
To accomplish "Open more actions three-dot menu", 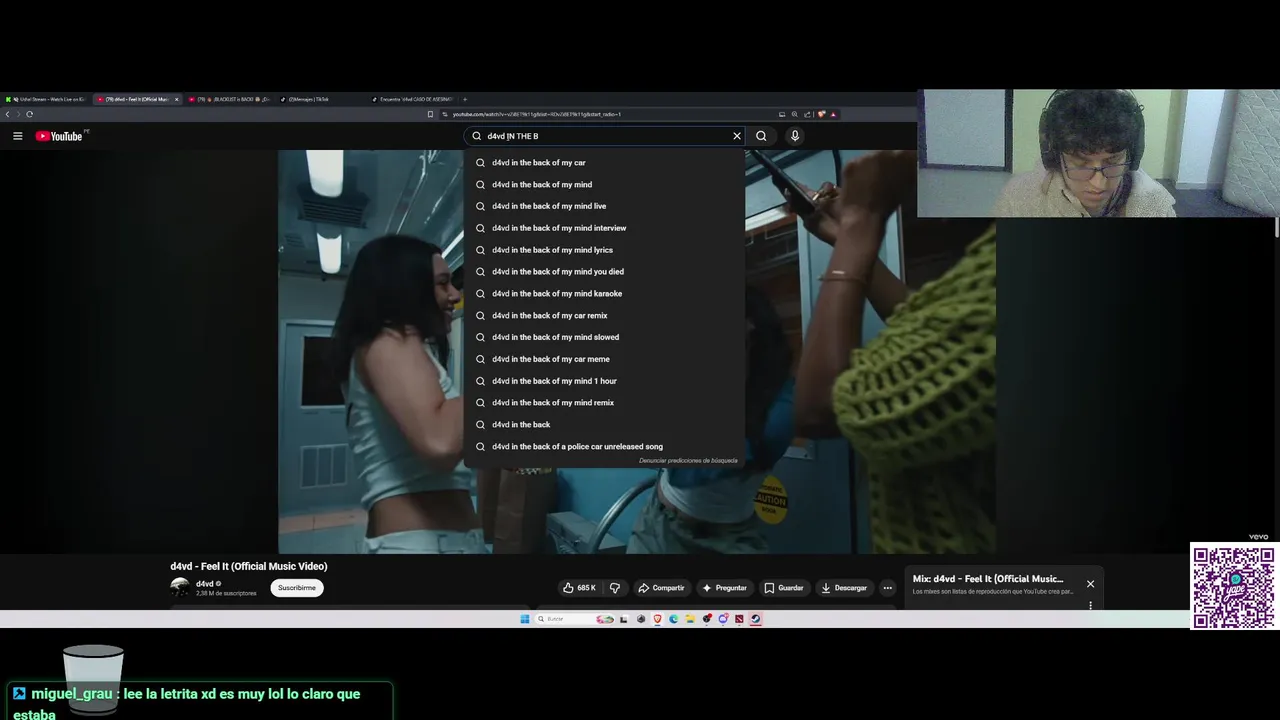I will 887,588.
